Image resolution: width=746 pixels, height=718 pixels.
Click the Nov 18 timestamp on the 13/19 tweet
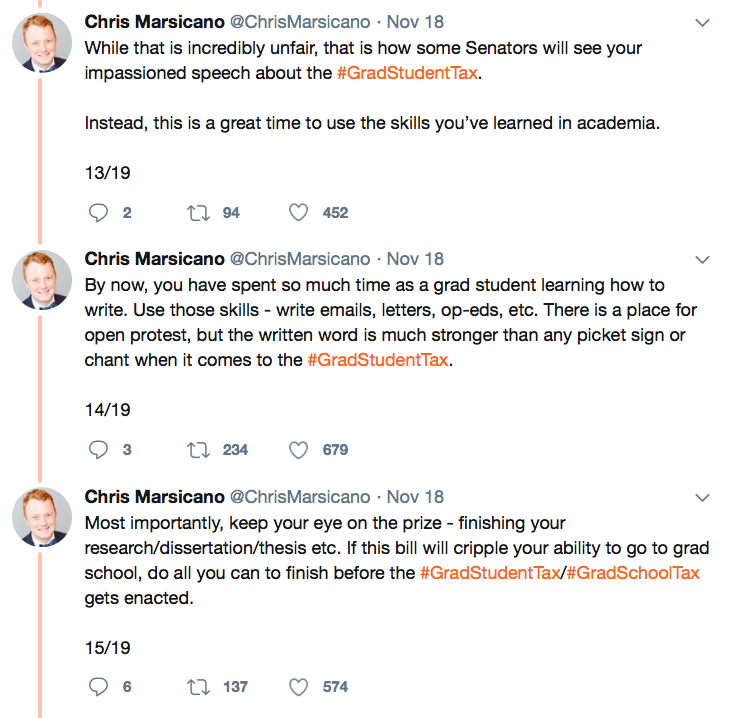click(415, 22)
